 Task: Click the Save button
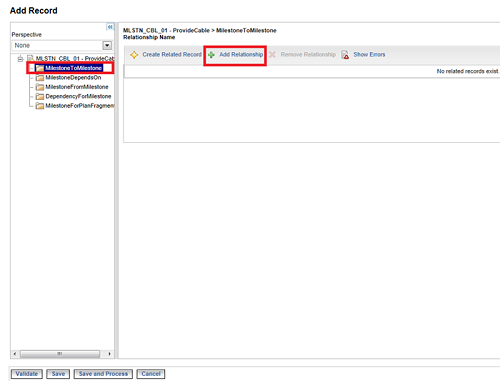[x=58, y=374]
